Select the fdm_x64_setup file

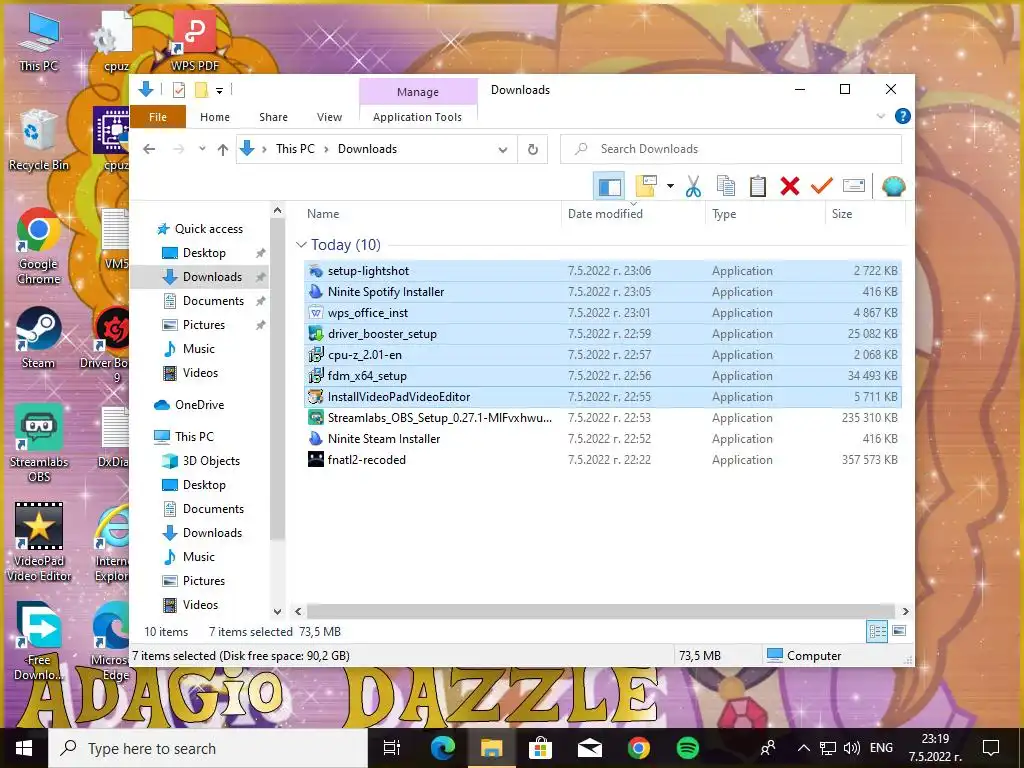(x=603, y=376)
